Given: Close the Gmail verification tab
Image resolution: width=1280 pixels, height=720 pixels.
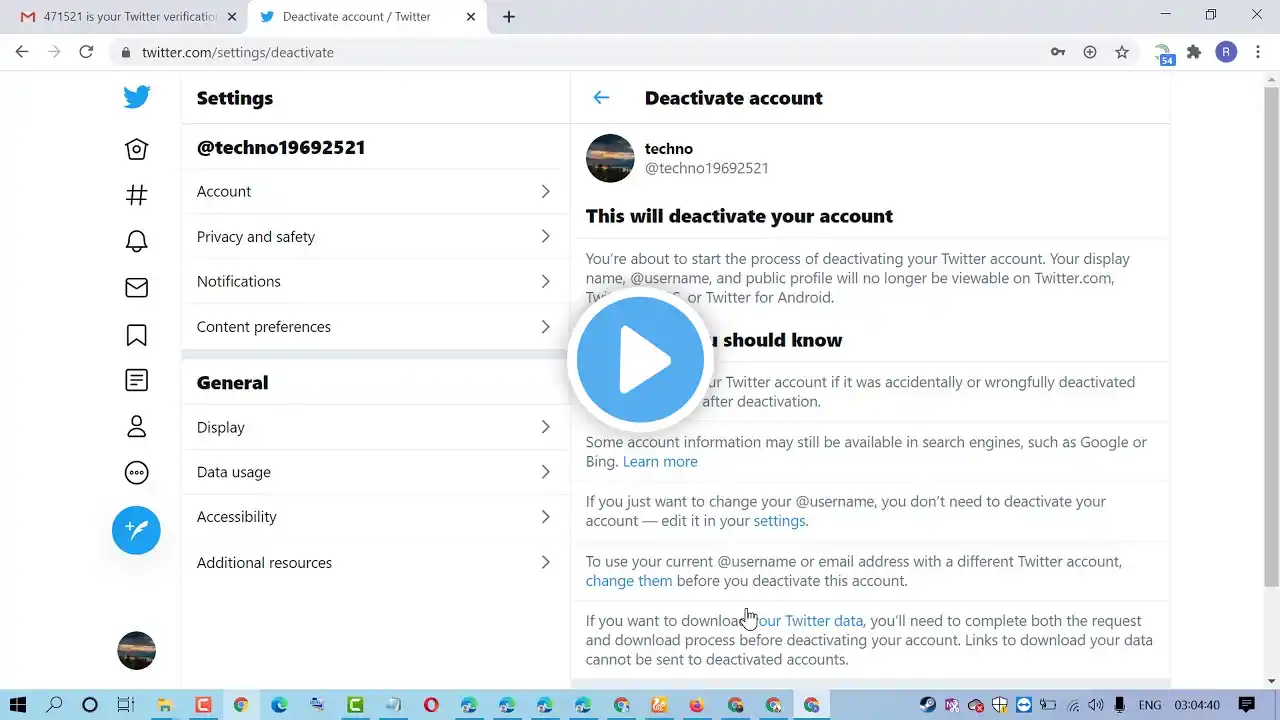Looking at the screenshot, I should tap(232, 17).
